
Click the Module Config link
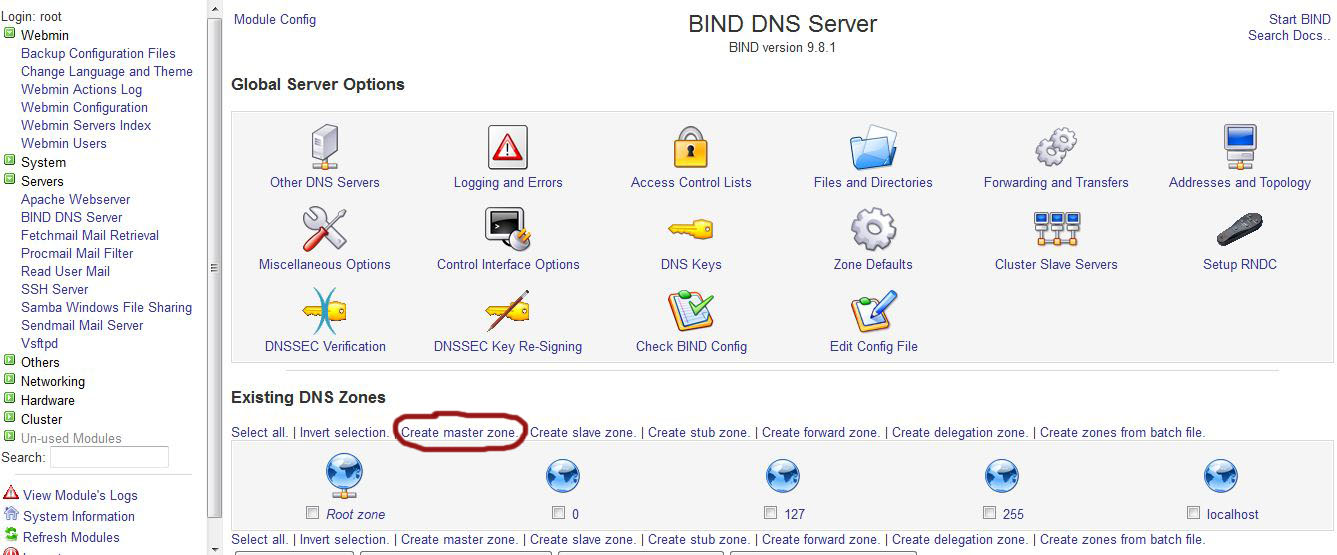[x=275, y=19]
